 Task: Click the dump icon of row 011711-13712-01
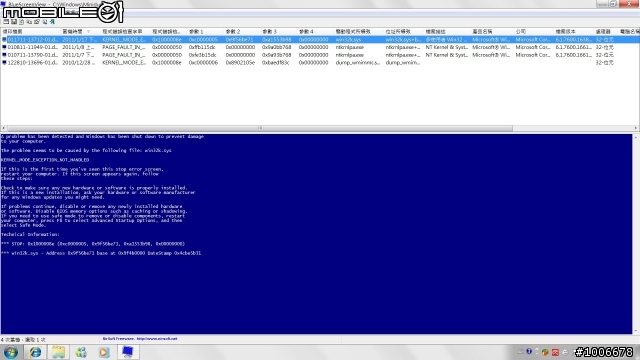pos(4,40)
